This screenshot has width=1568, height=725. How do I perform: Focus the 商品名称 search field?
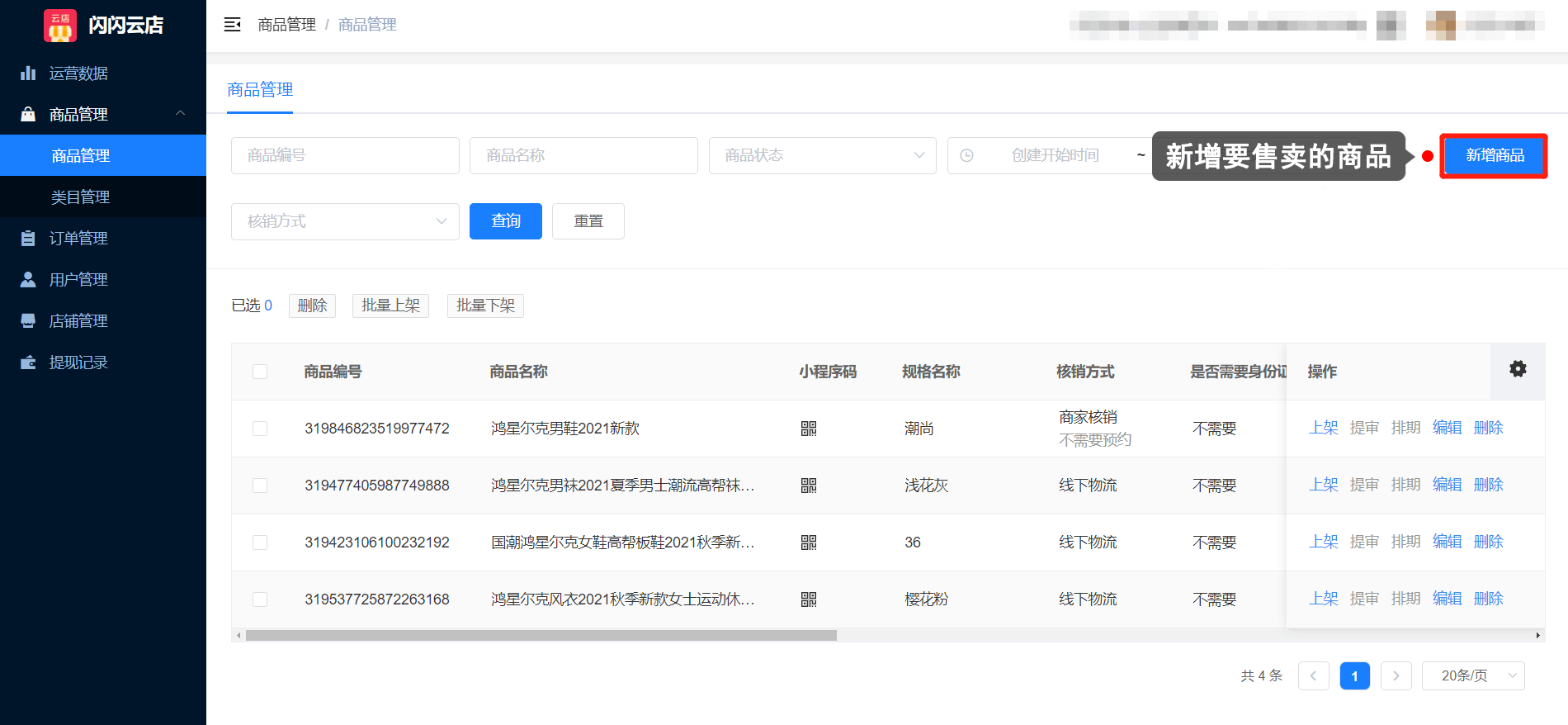(x=583, y=155)
